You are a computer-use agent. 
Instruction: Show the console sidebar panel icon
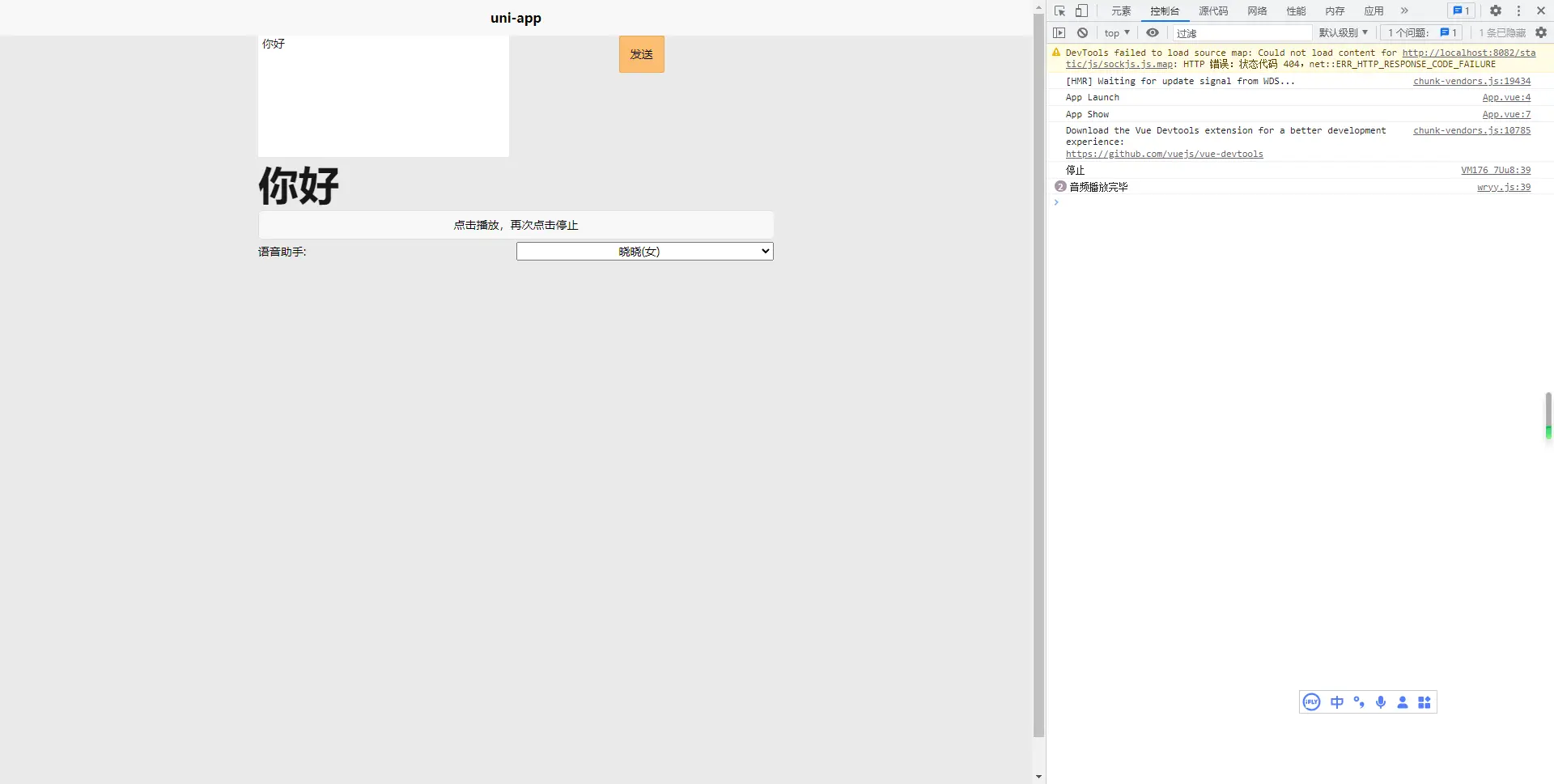tap(1059, 33)
